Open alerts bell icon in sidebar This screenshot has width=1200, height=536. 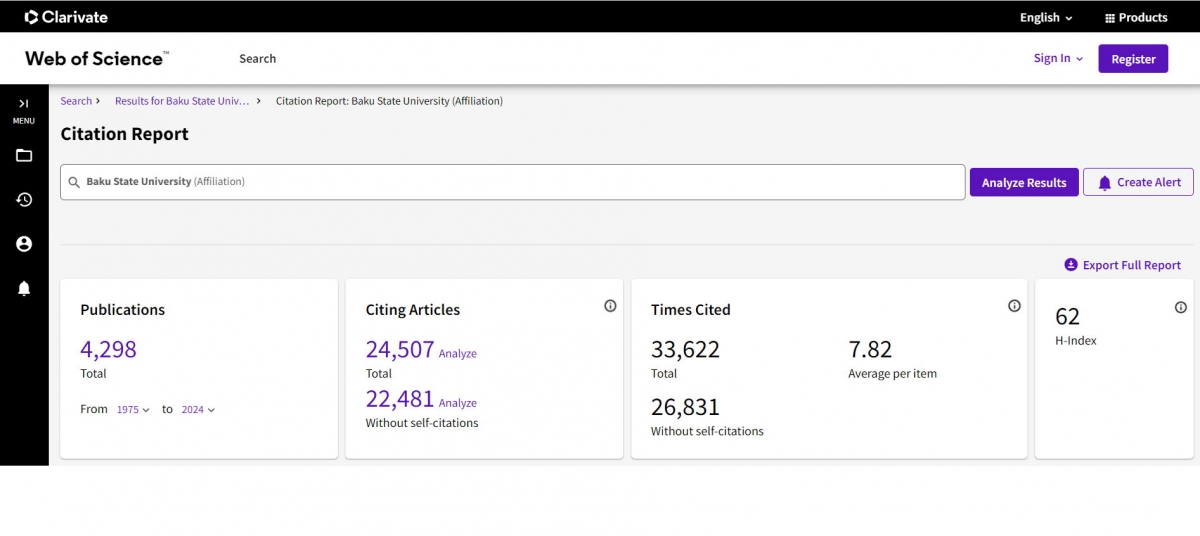coord(24,288)
